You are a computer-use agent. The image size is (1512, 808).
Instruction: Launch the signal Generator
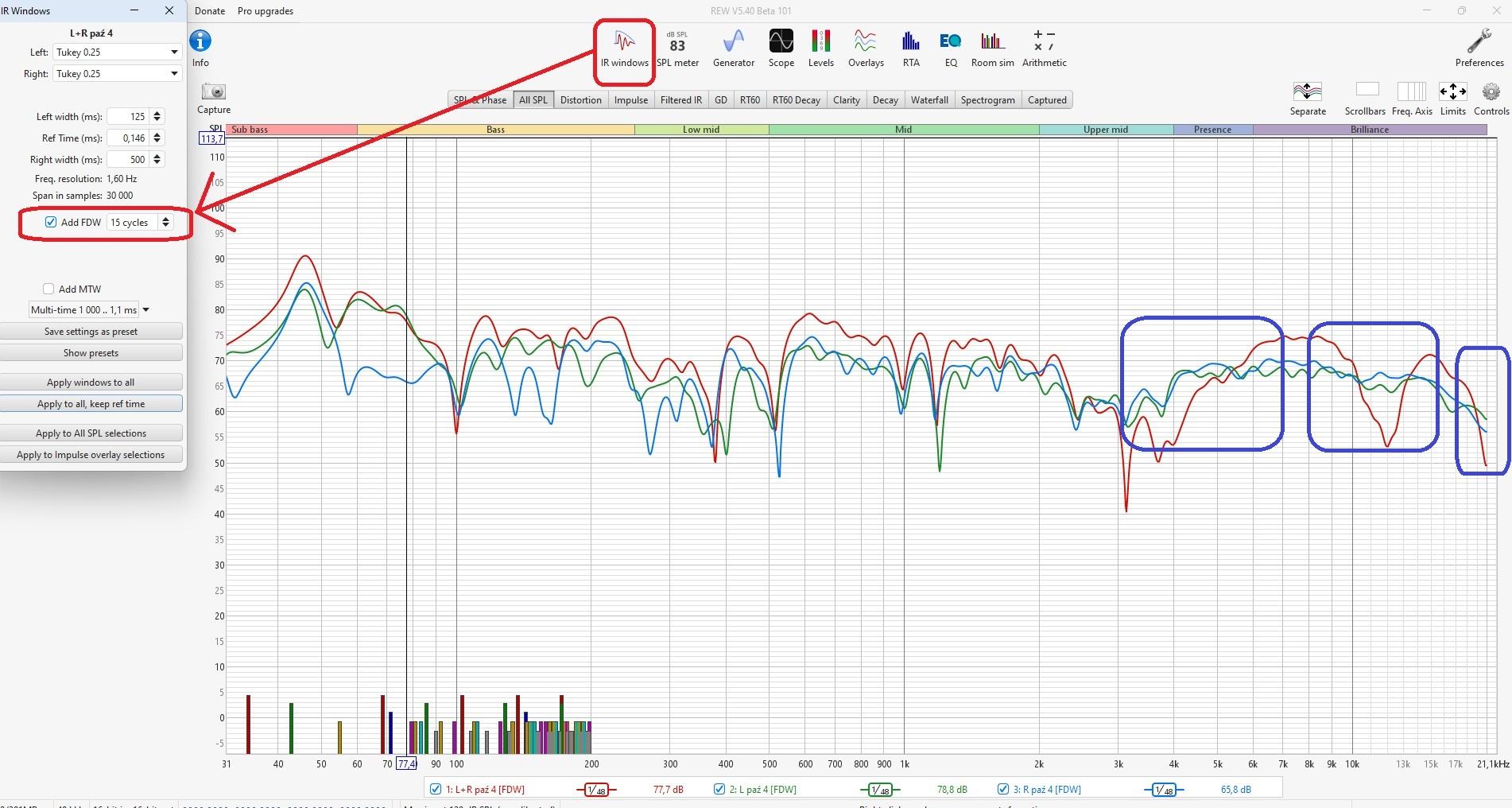733,49
